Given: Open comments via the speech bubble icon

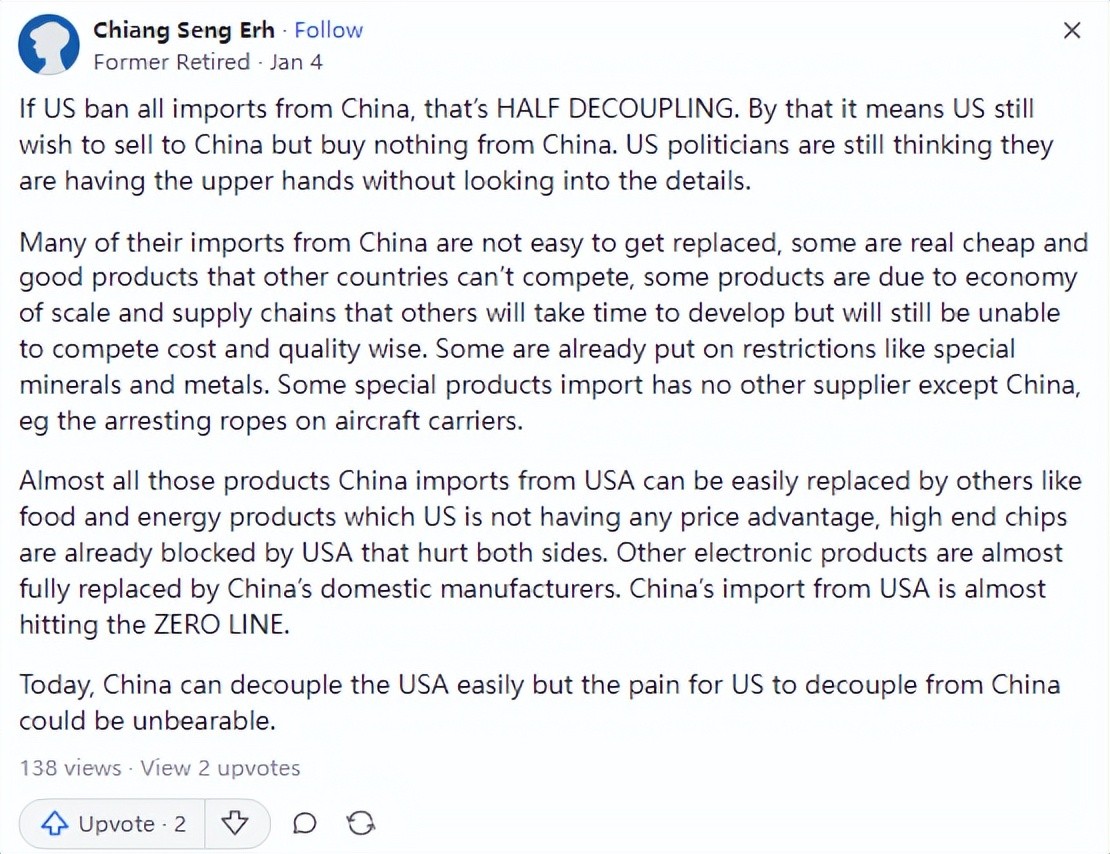Looking at the screenshot, I should pyautogui.click(x=305, y=824).
